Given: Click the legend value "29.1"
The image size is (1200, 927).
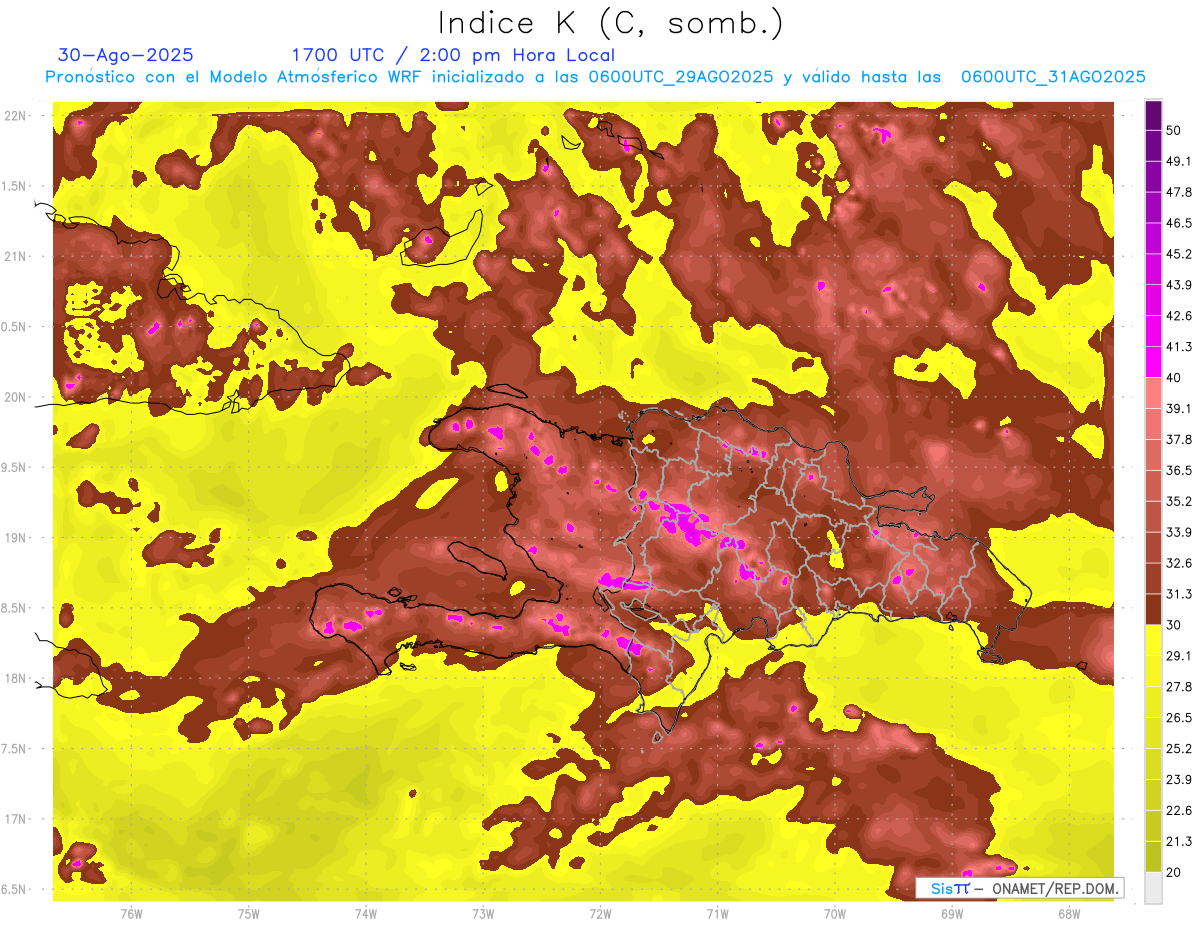Looking at the screenshot, I should tap(1179, 656).
